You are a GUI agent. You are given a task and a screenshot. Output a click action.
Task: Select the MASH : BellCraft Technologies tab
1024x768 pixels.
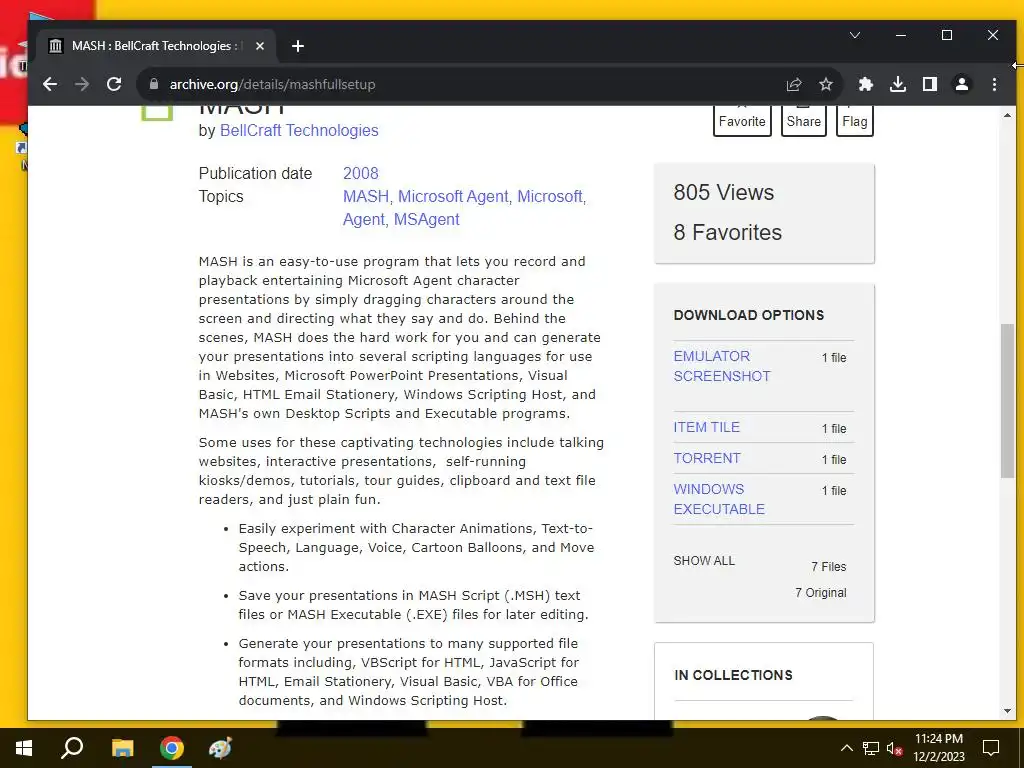coord(157,46)
